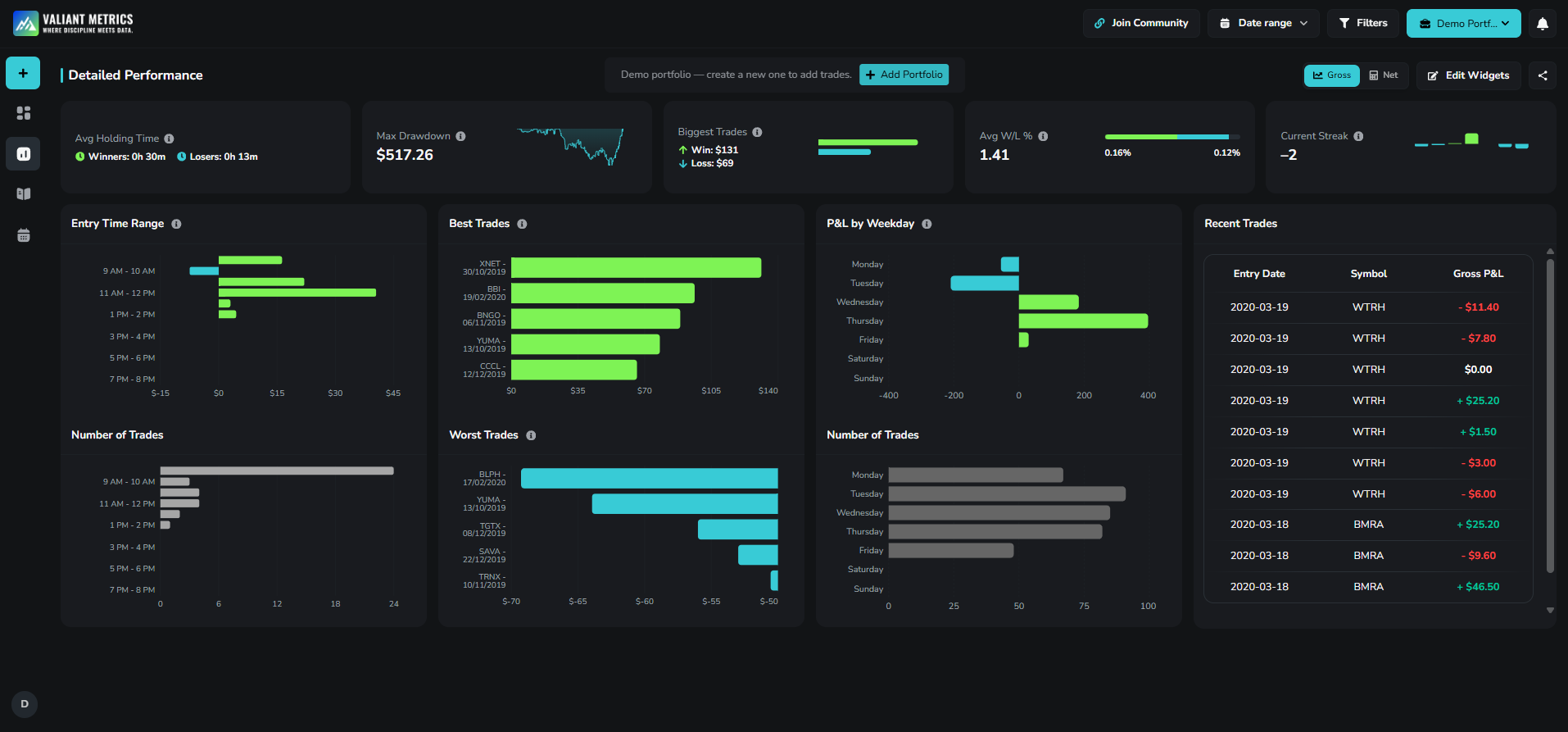Viewport: 1568px width, 732px height.
Task: Click the BMRA trade with - $9.60
Action: (x=1368, y=556)
